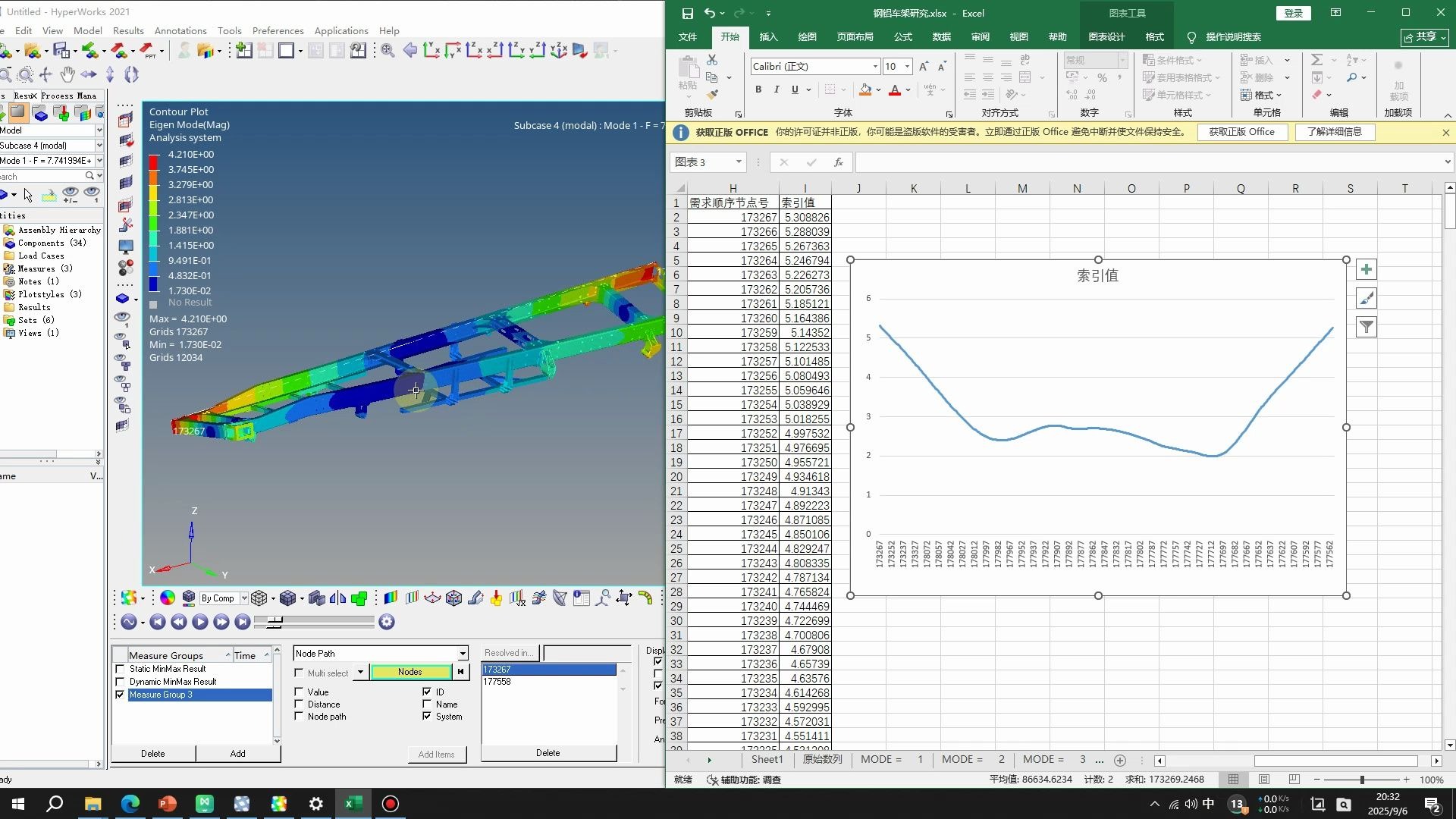The height and width of the screenshot is (819, 1456).
Task: Enable the Node path checkbox
Action: [x=299, y=717]
